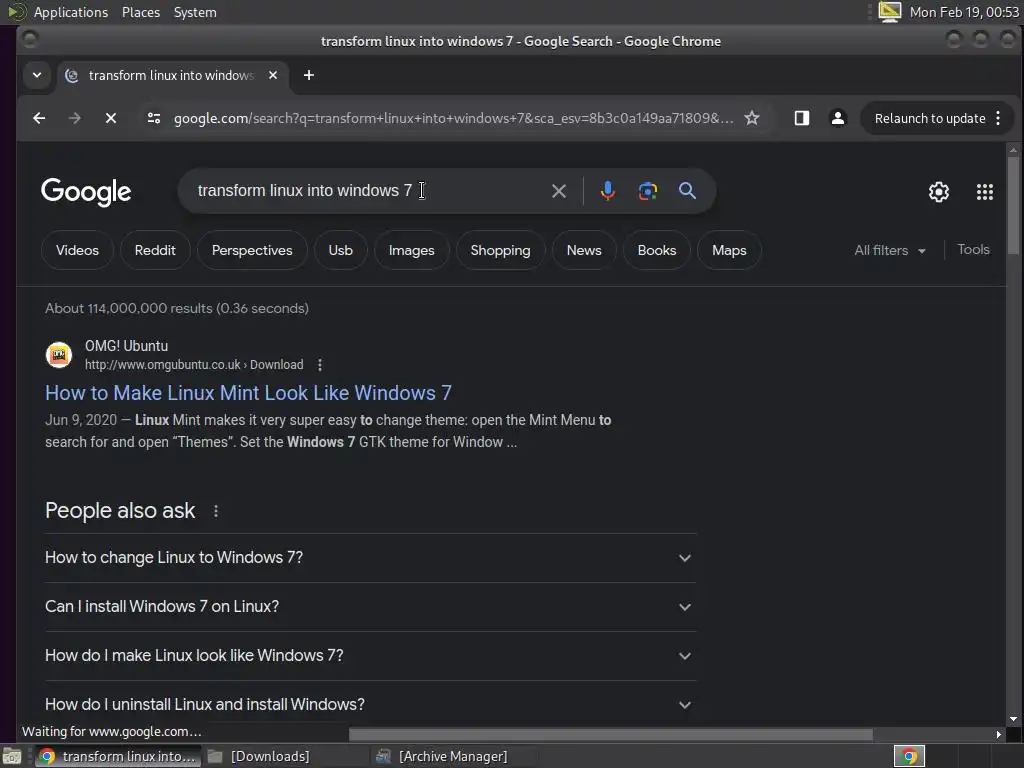Viewport: 1024px width, 768px height.
Task: Switch to News results
Action: [x=584, y=251]
